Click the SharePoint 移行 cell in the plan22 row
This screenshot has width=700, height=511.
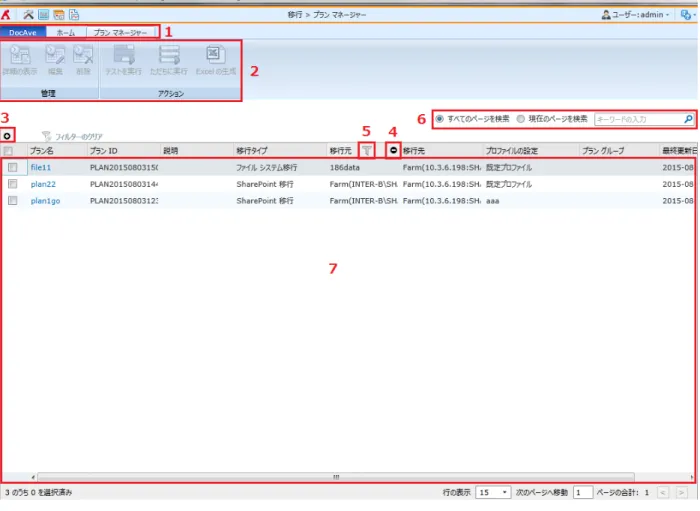(265, 184)
